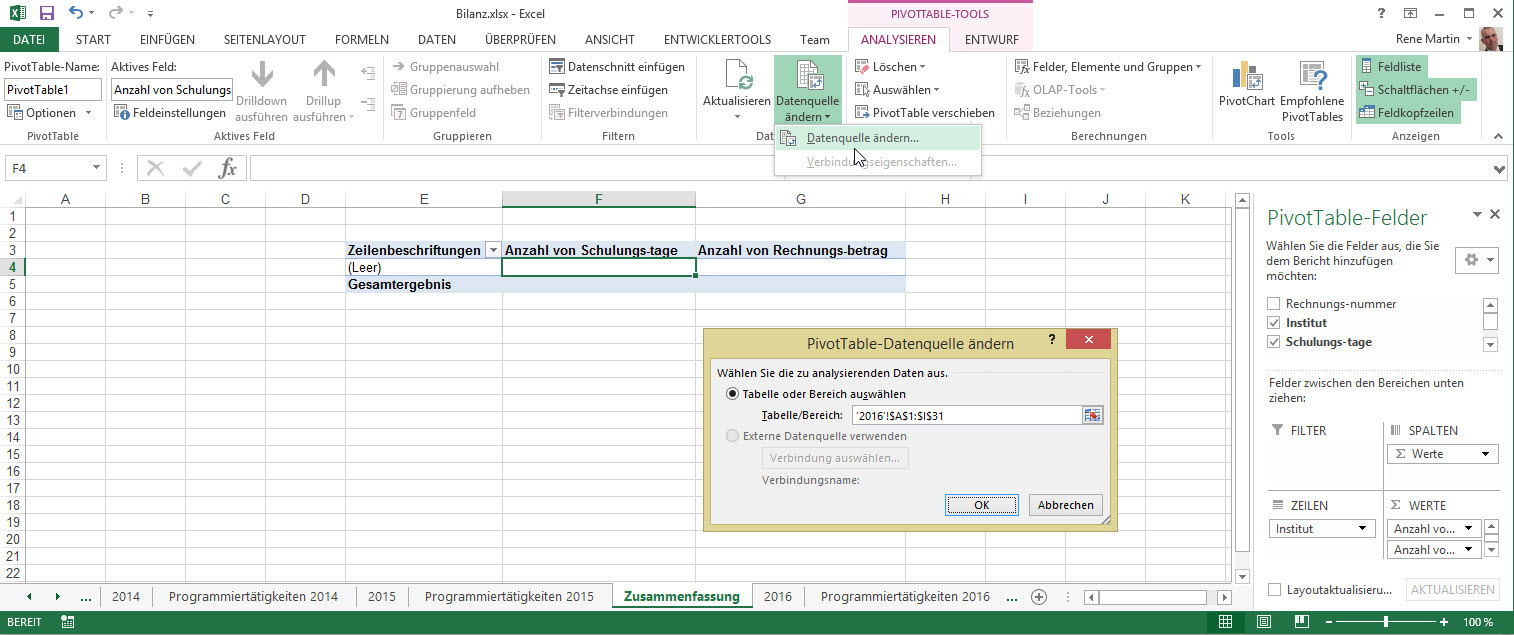Select the Externe Datenquelle verwenden radio button
The height and width of the screenshot is (635, 1514).
pyautogui.click(x=733, y=436)
